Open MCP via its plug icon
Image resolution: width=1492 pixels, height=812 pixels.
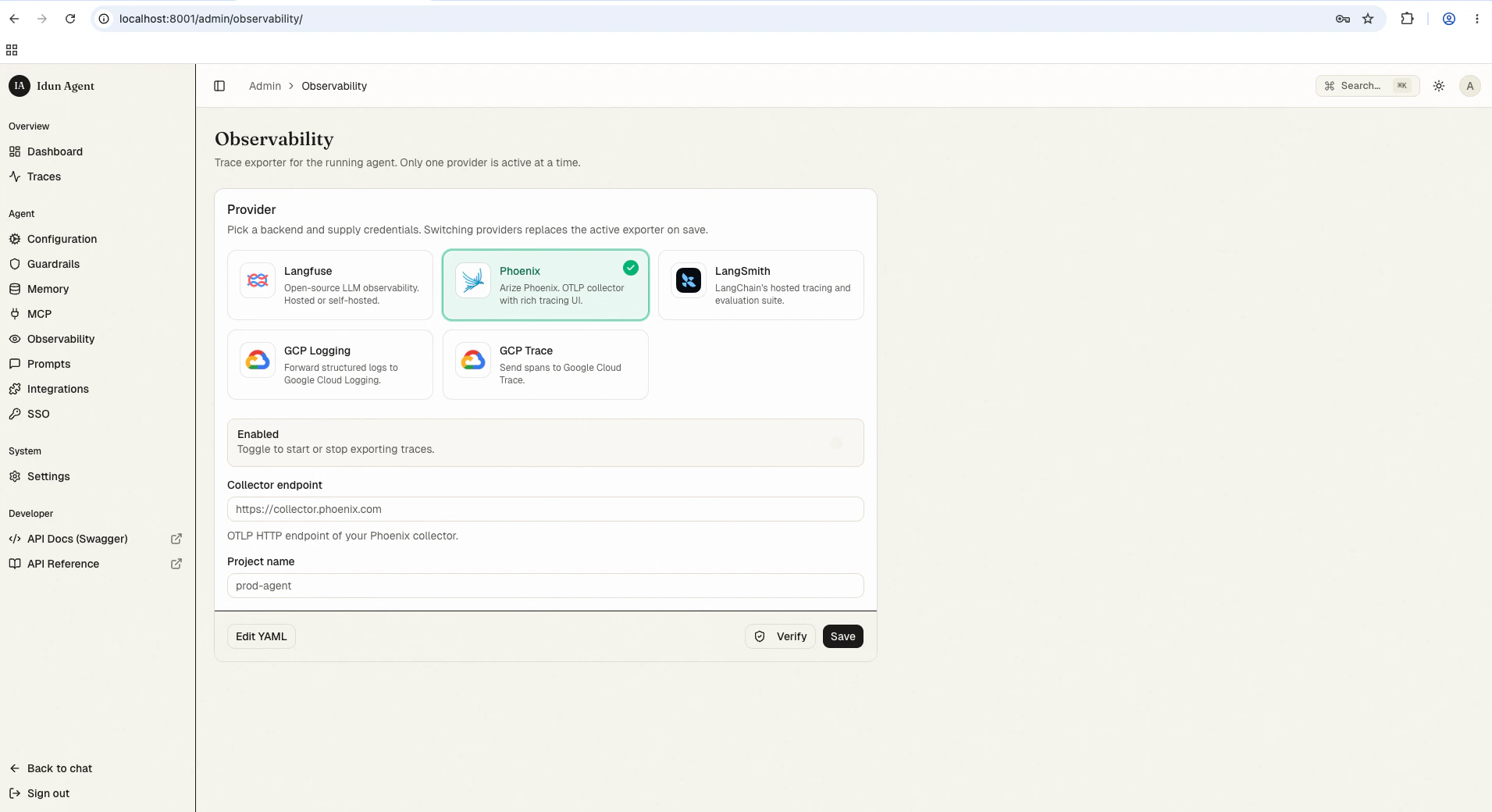[x=15, y=314]
